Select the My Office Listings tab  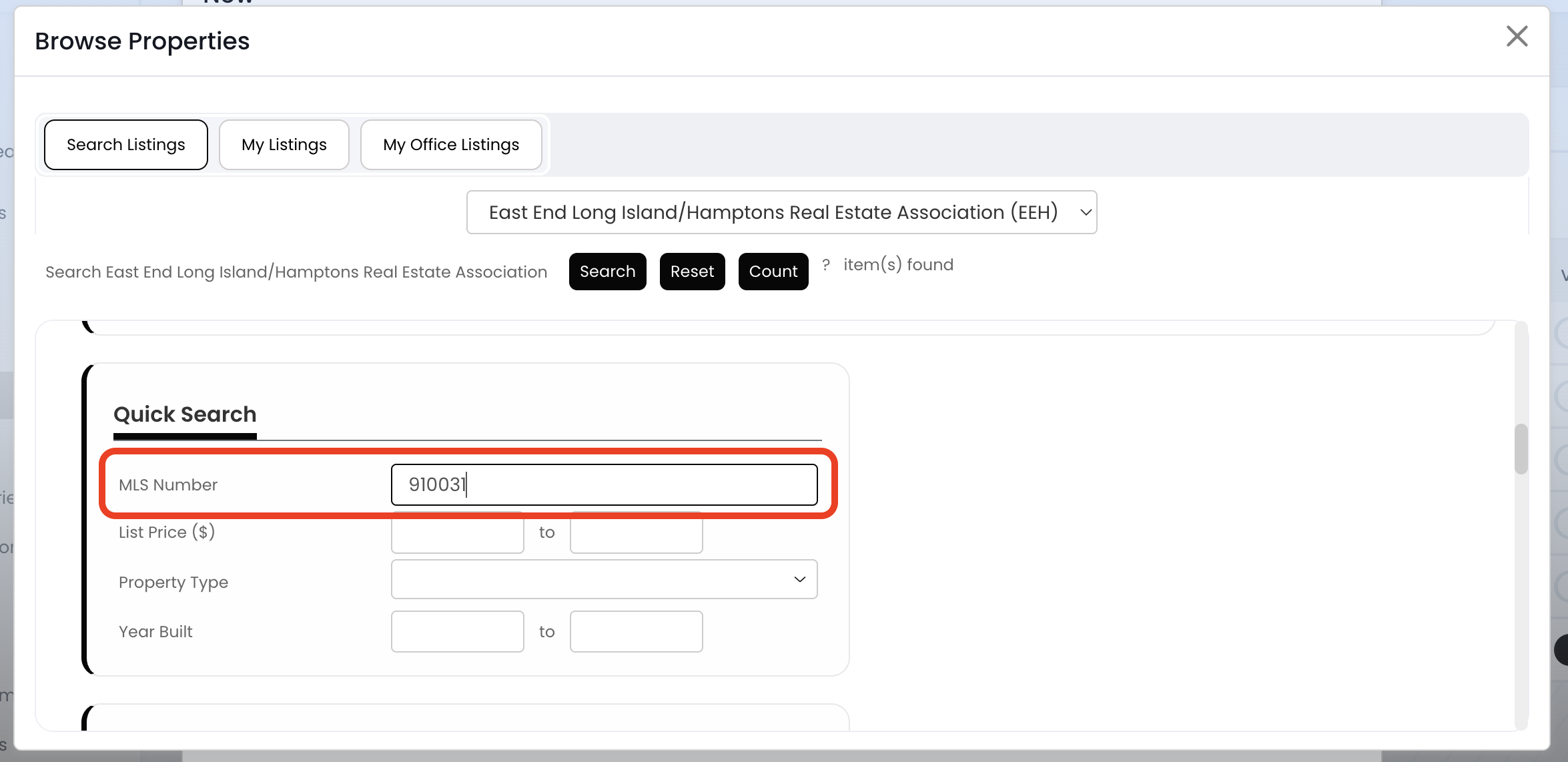[451, 145]
